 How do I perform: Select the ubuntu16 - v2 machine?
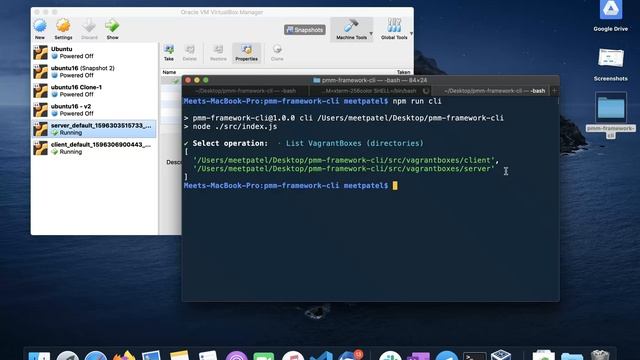94,110
